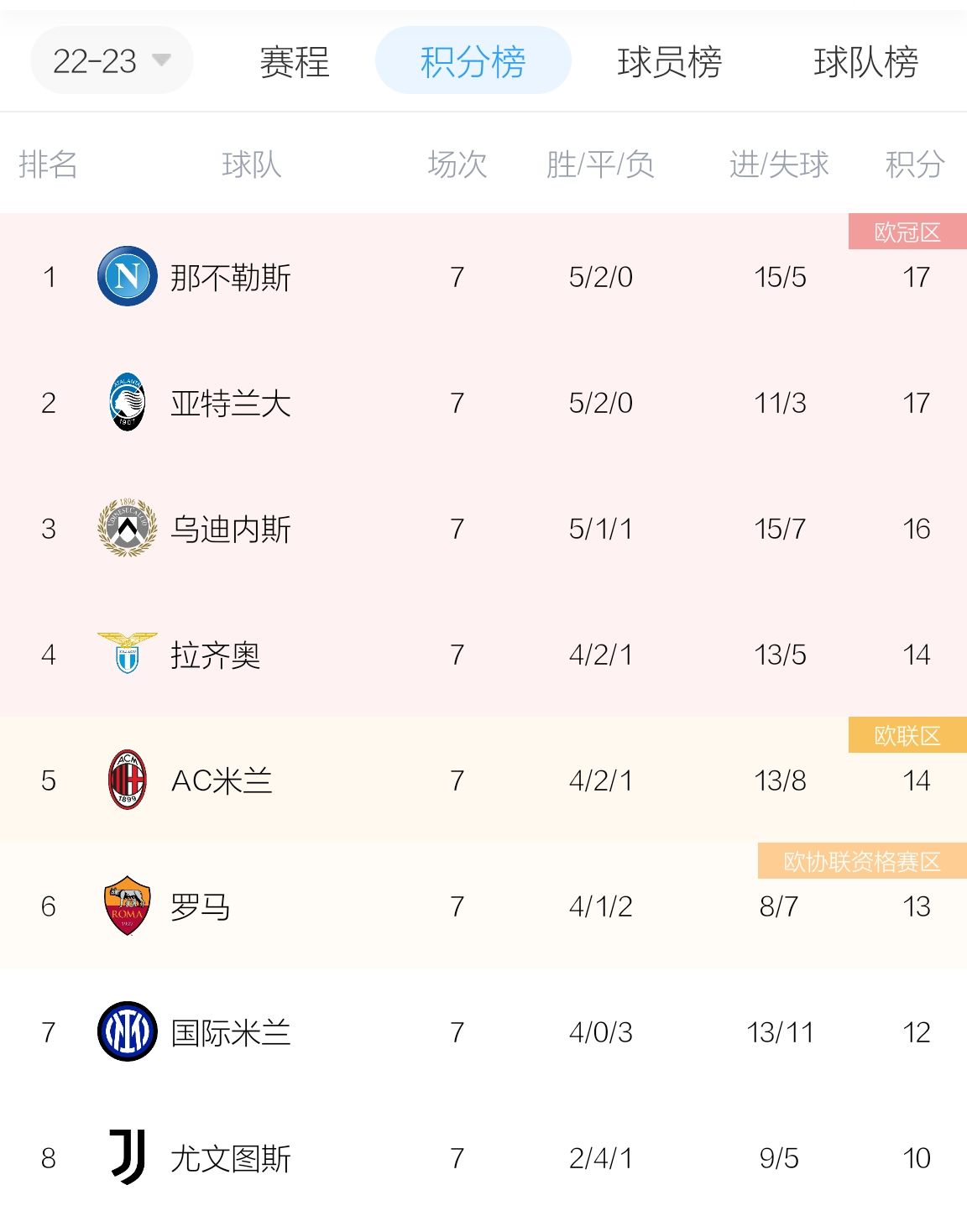Tap the Napoli club crest
967x1232 pixels.
point(128,276)
